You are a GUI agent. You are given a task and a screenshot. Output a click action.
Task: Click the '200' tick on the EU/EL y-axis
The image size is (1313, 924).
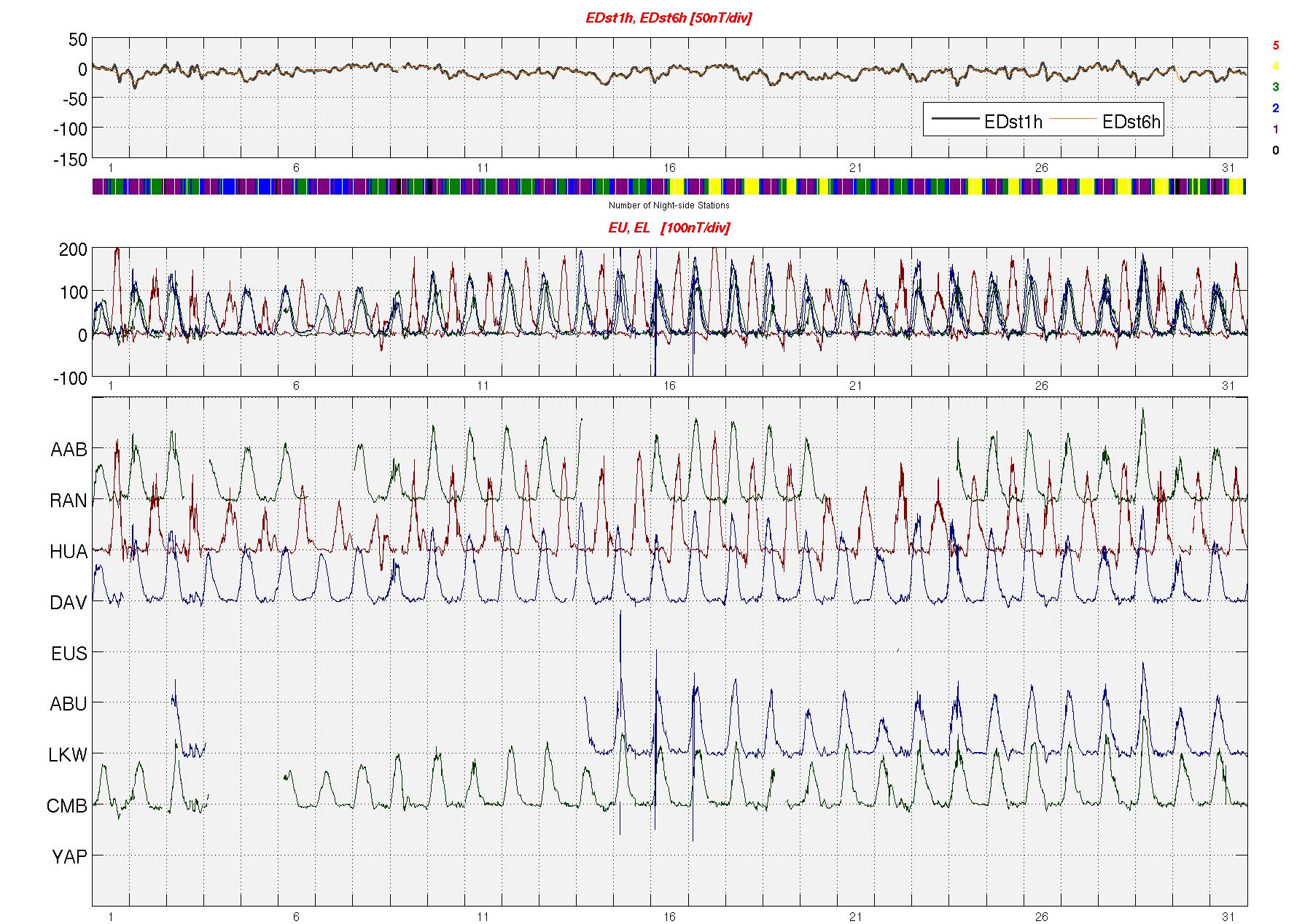point(73,250)
